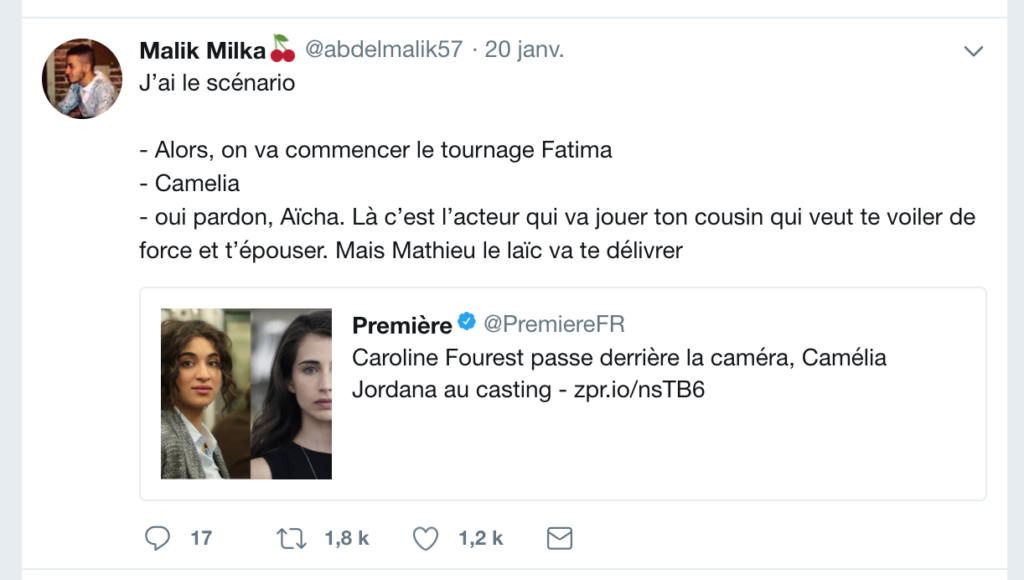The height and width of the screenshot is (580, 1024).
Task: Click the zpr.io/nsTB6 link text
Action: [x=639, y=390]
